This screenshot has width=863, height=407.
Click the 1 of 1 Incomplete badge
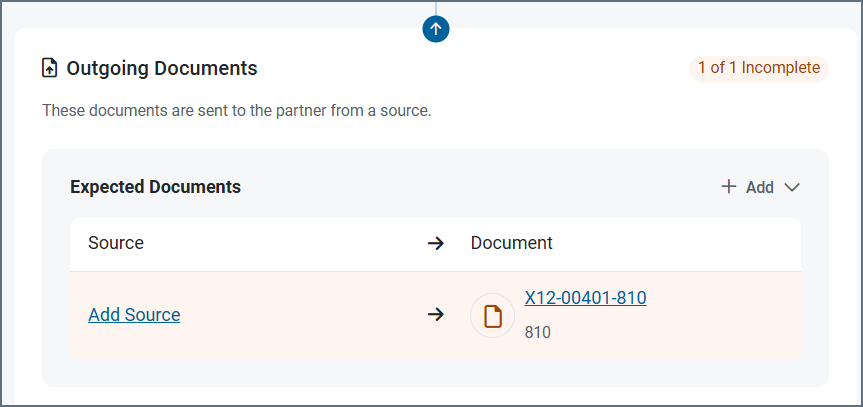(758, 68)
